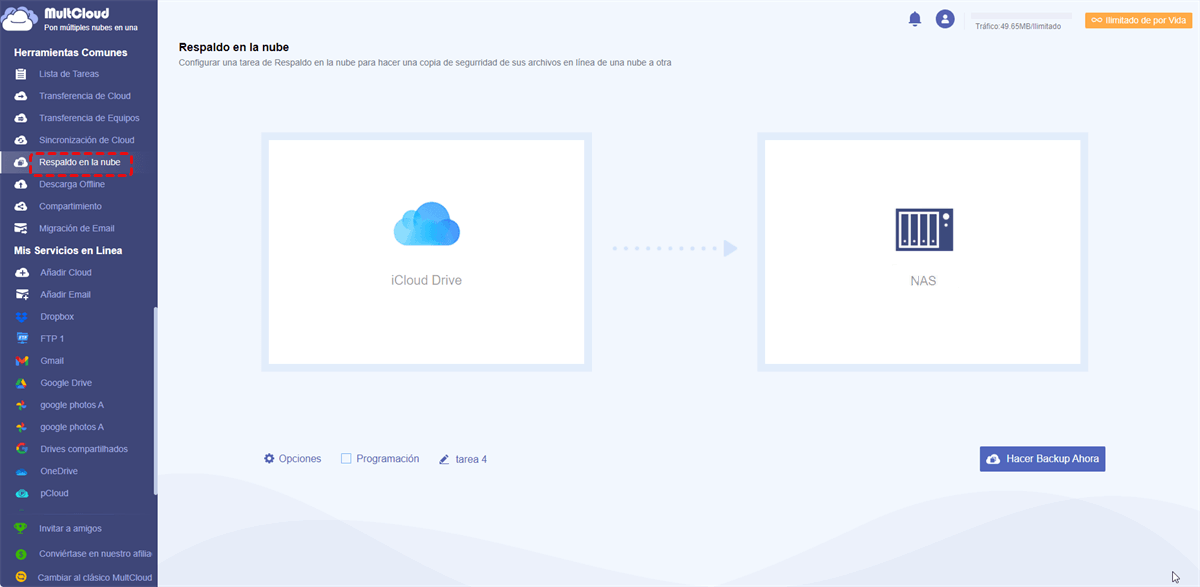Viewport: 1200px width, 587px height.
Task: Open Transferencia de Equipos
Action: pos(89,118)
